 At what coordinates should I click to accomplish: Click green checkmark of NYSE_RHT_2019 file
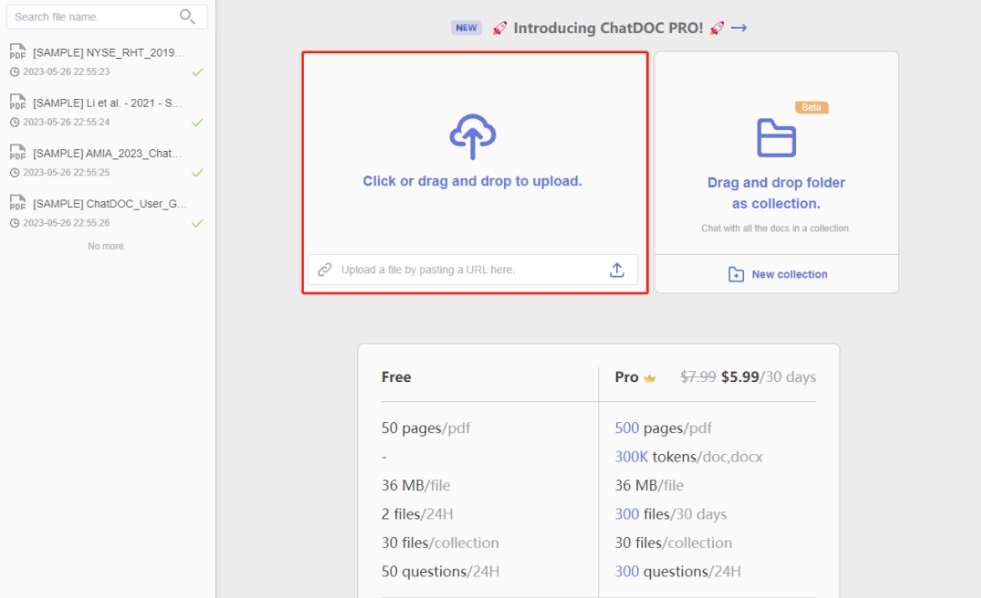coord(197,72)
